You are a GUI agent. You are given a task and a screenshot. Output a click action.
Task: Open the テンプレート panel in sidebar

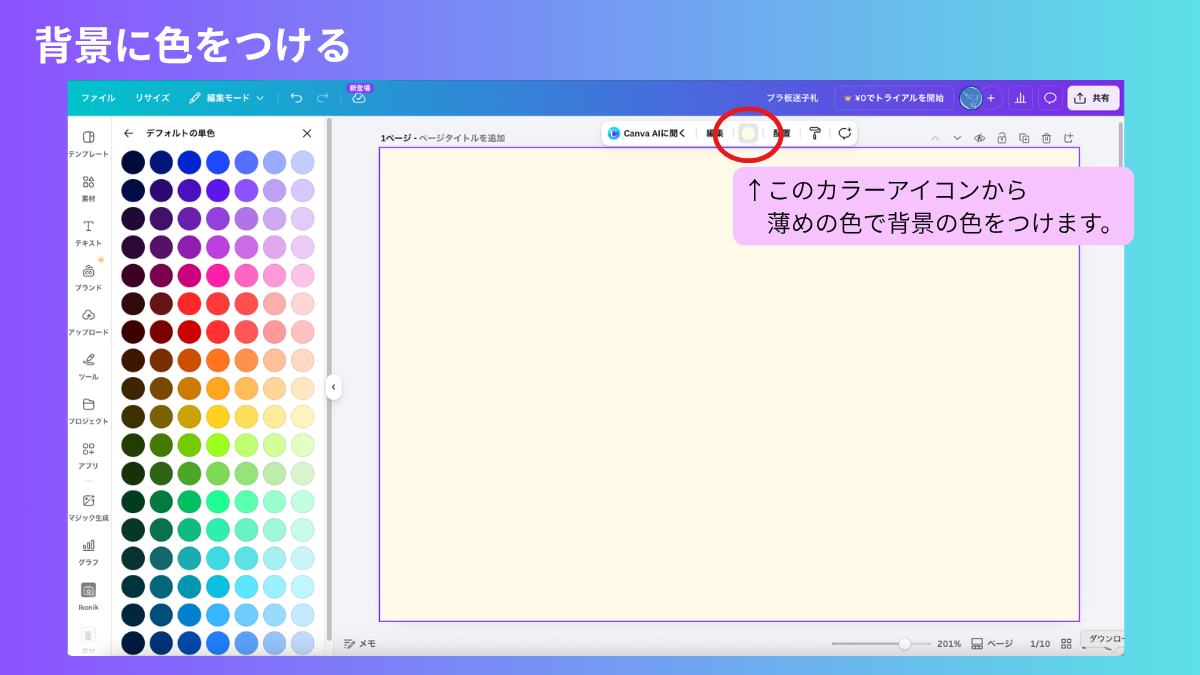[x=88, y=143]
